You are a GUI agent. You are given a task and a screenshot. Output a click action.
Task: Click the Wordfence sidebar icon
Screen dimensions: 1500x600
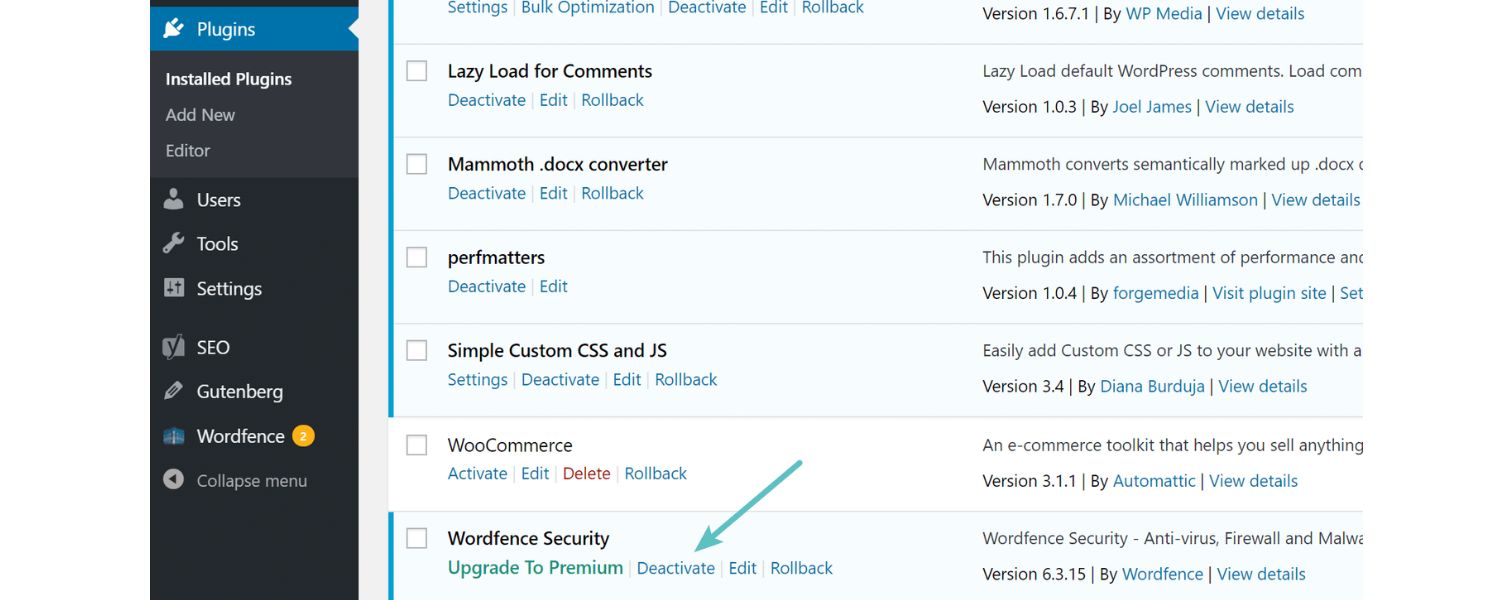173,436
